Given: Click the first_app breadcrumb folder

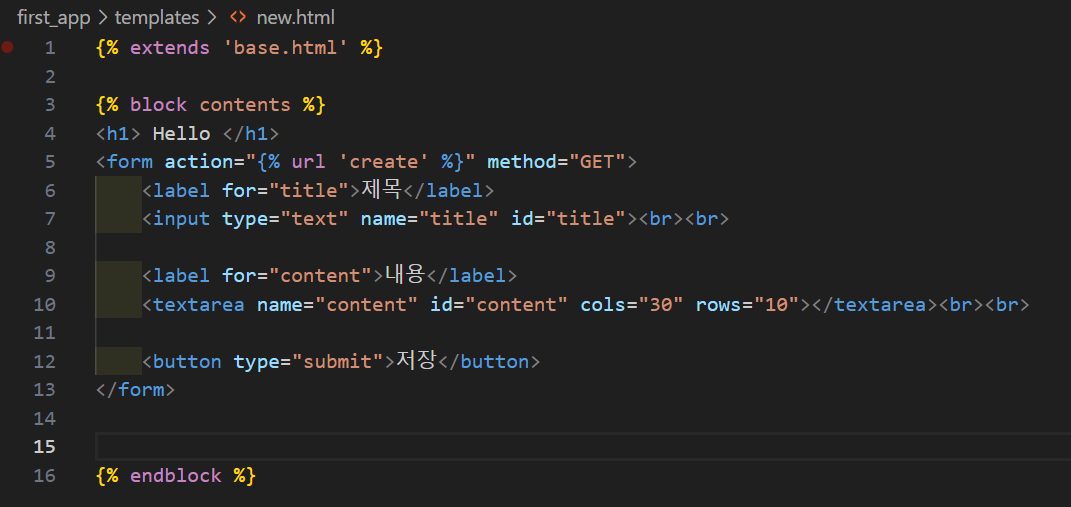Looking at the screenshot, I should pyautogui.click(x=53, y=18).
